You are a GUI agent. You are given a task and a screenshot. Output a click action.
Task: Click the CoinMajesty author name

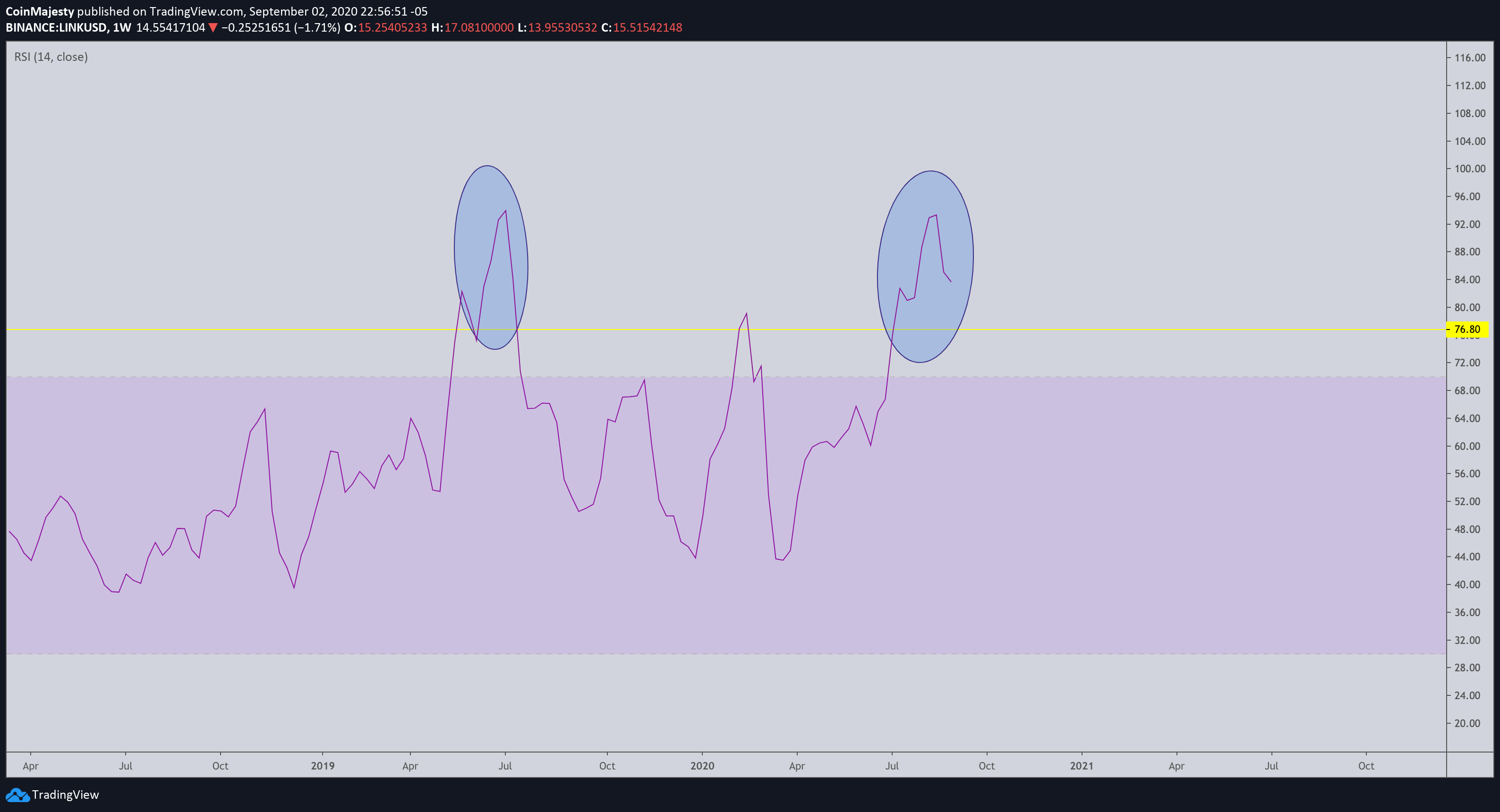[40, 12]
